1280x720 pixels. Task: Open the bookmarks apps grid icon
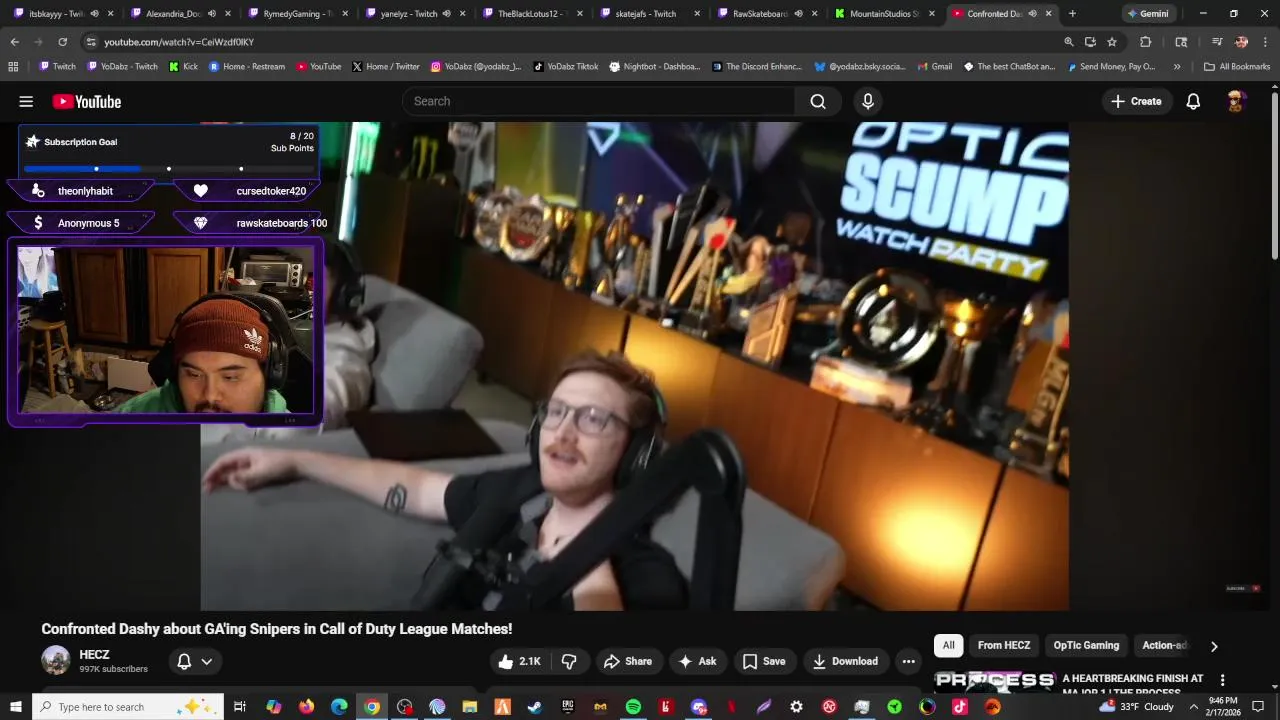[x=13, y=67]
